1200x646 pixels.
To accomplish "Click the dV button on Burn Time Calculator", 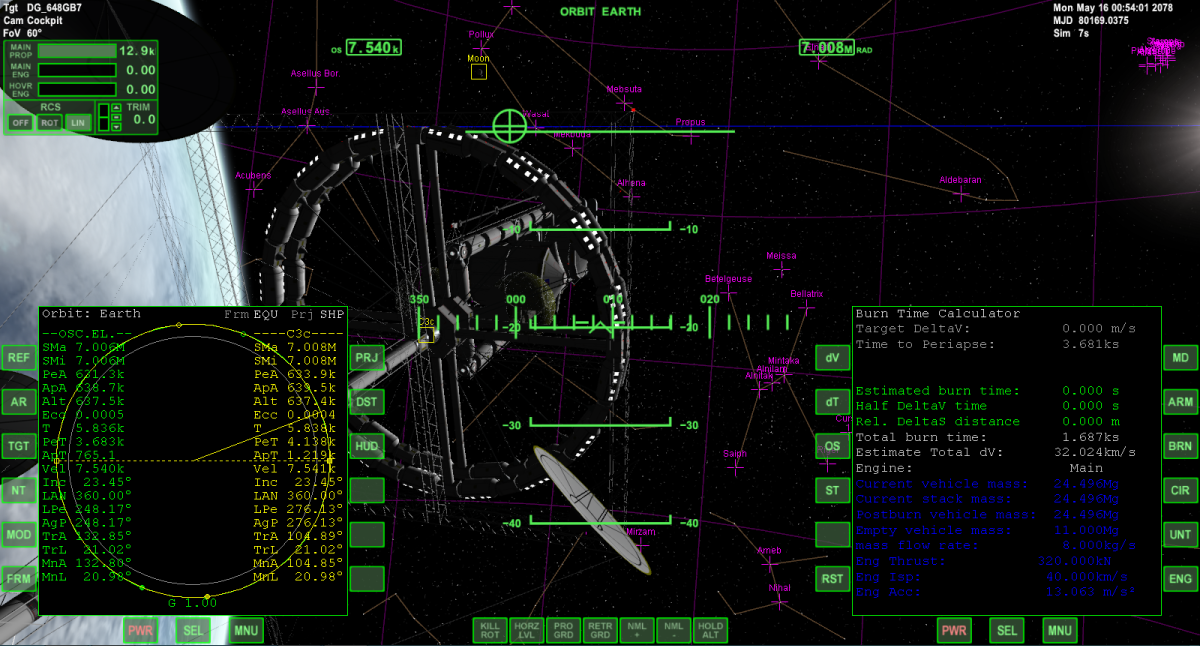I will (x=832, y=357).
